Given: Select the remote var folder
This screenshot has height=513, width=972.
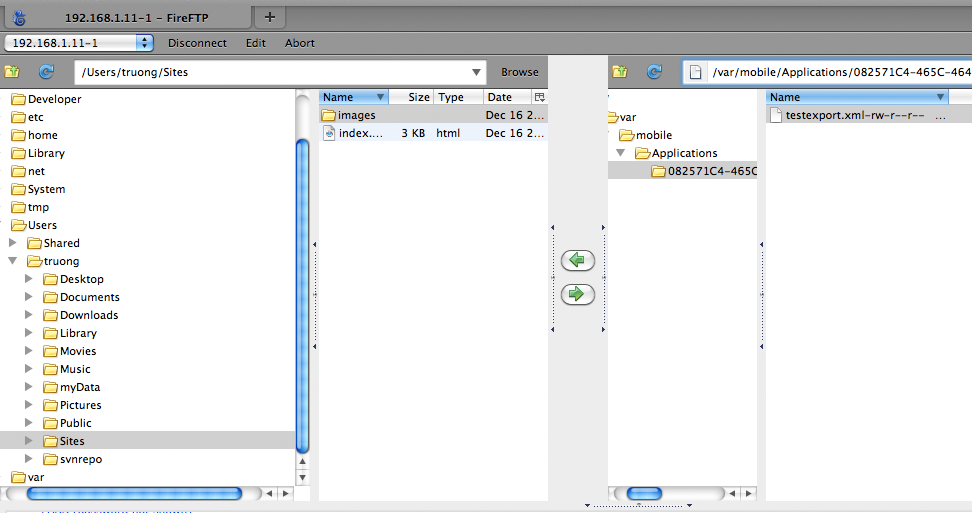Looking at the screenshot, I should click(x=627, y=117).
